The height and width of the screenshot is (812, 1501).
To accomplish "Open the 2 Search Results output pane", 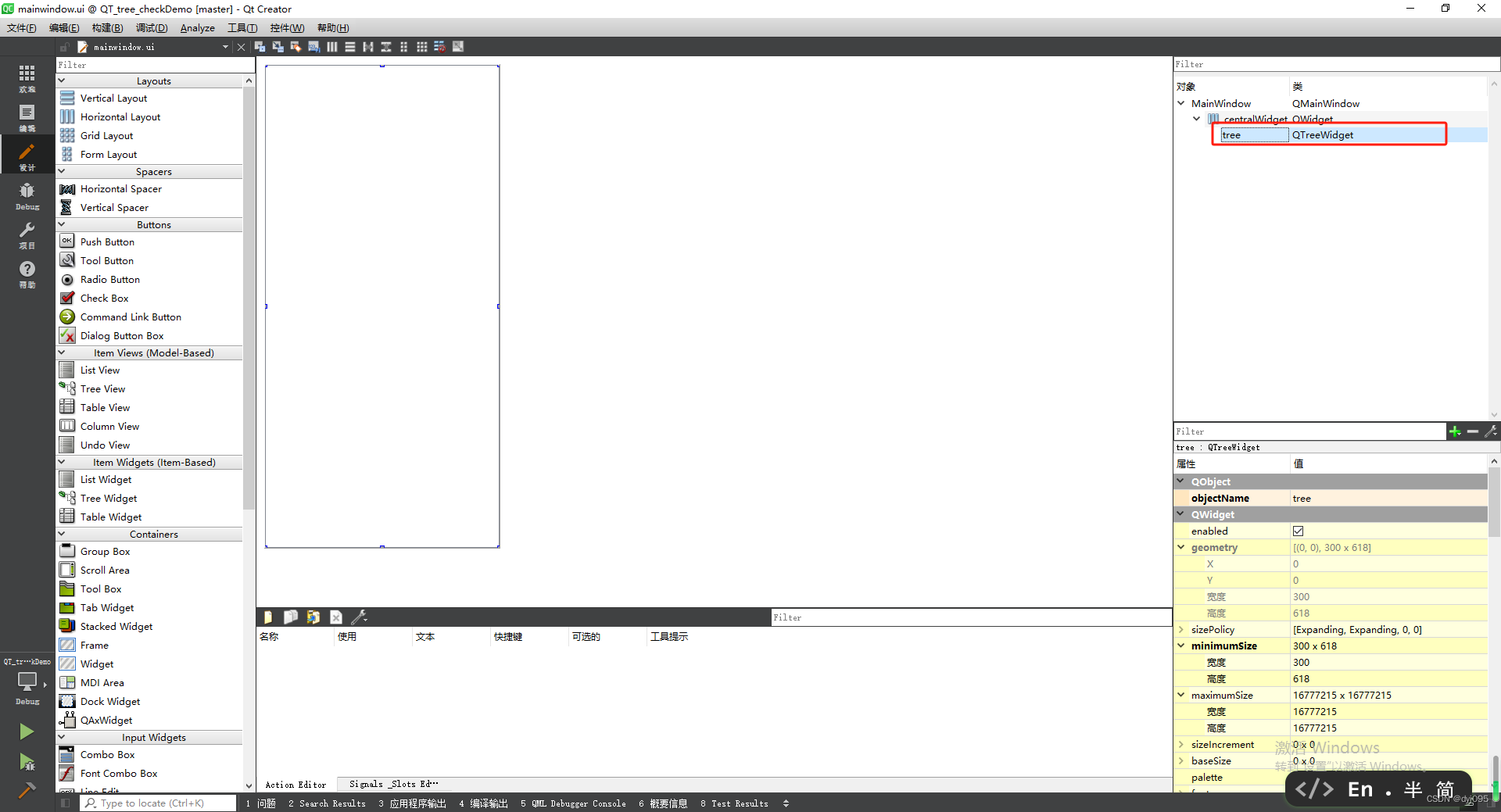I will pyautogui.click(x=327, y=803).
